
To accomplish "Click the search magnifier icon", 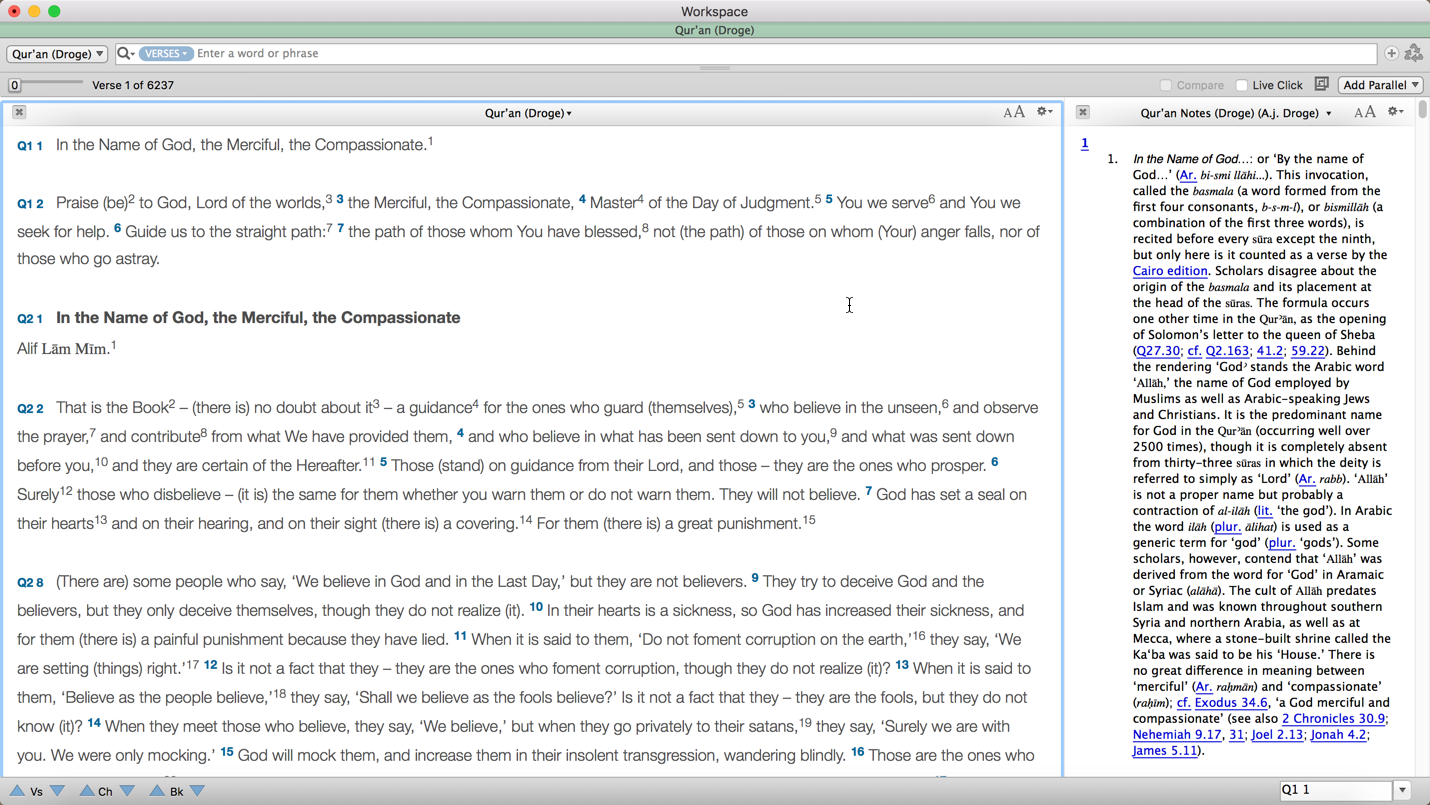I will click(125, 53).
